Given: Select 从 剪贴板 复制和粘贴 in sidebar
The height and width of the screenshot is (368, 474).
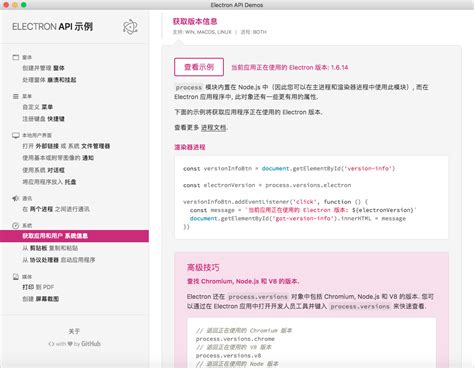Looking at the screenshot, I should point(50,248).
